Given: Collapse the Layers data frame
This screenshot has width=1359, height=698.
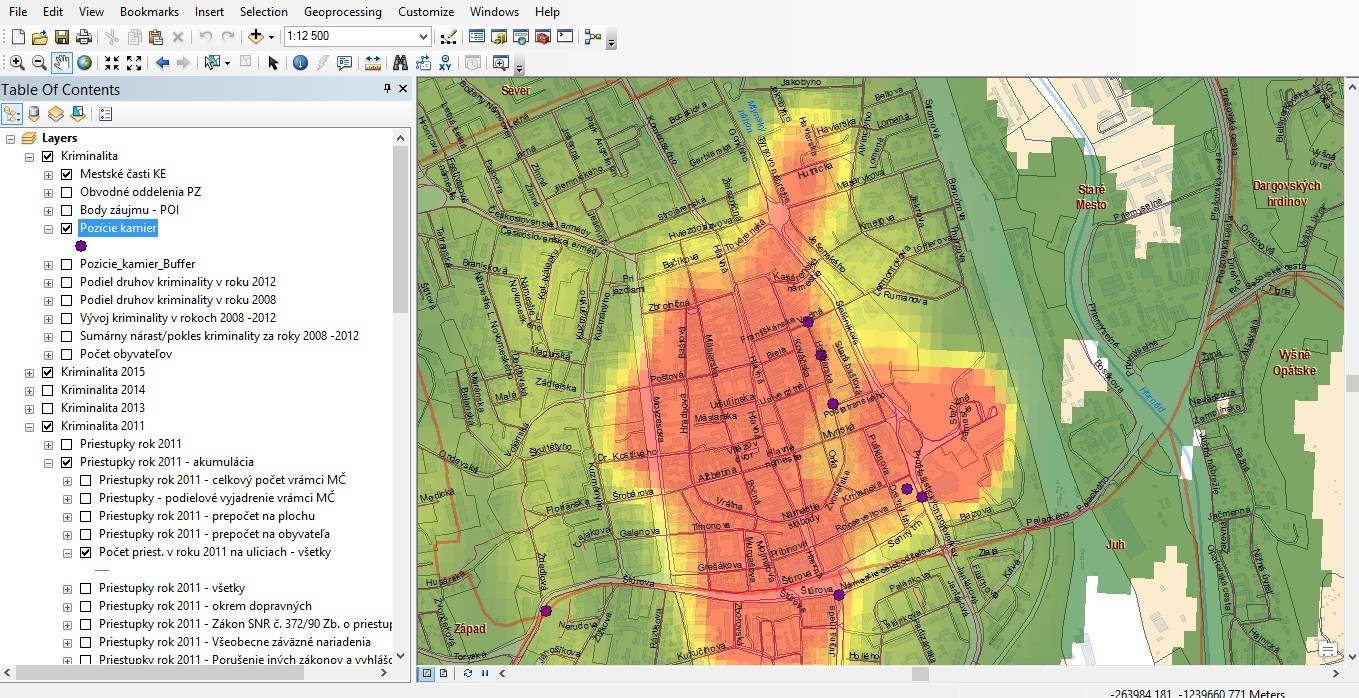Looking at the screenshot, I should [x=10, y=138].
